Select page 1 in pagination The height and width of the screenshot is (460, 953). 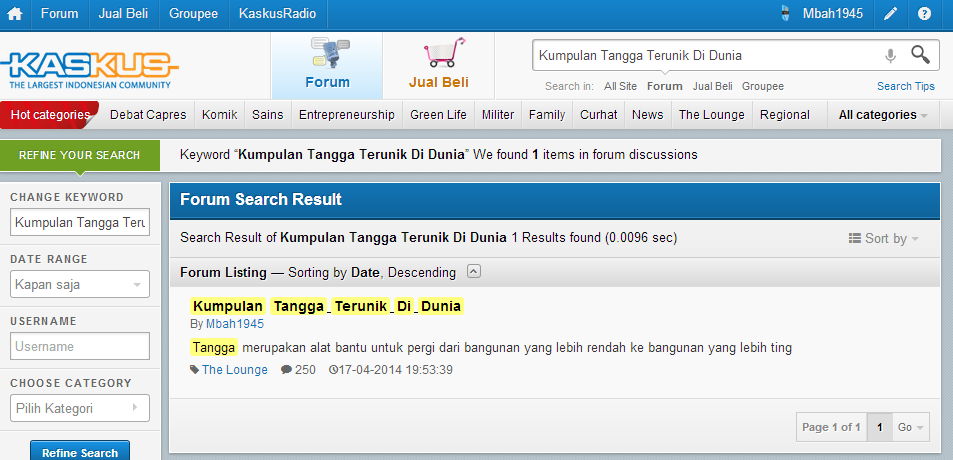pos(879,427)
